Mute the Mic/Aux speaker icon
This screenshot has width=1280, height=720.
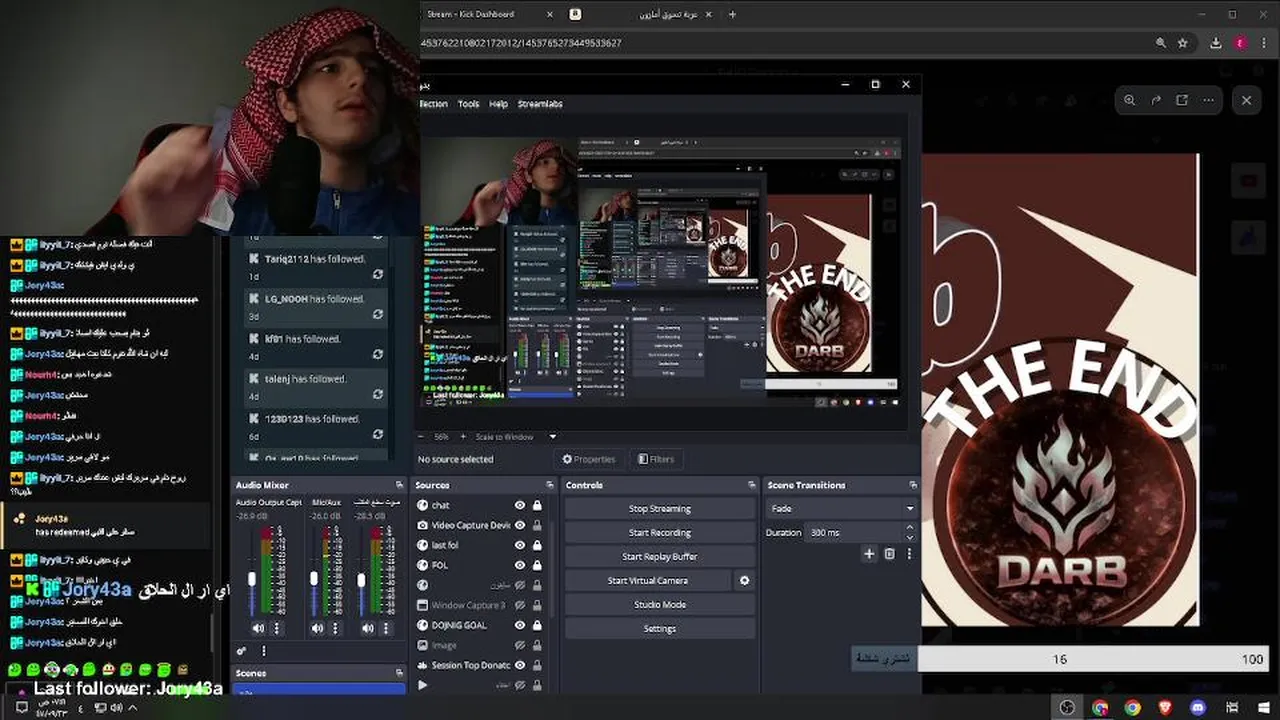click(x=317, y=628)
